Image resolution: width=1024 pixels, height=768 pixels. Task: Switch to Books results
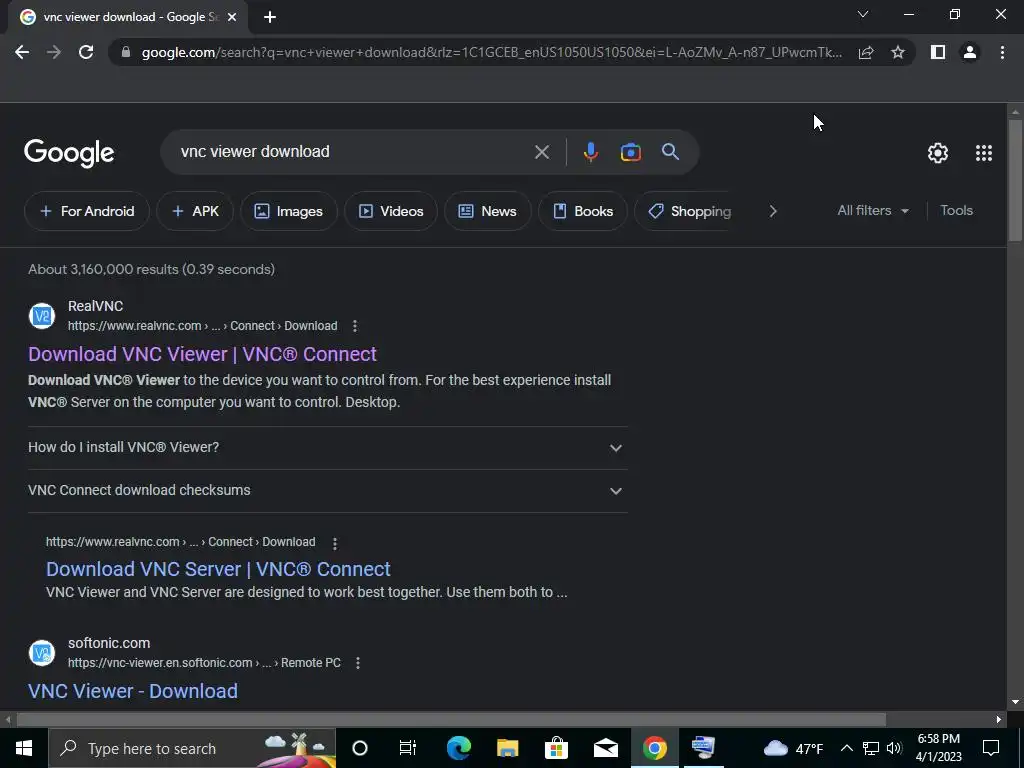click(583, 211)
